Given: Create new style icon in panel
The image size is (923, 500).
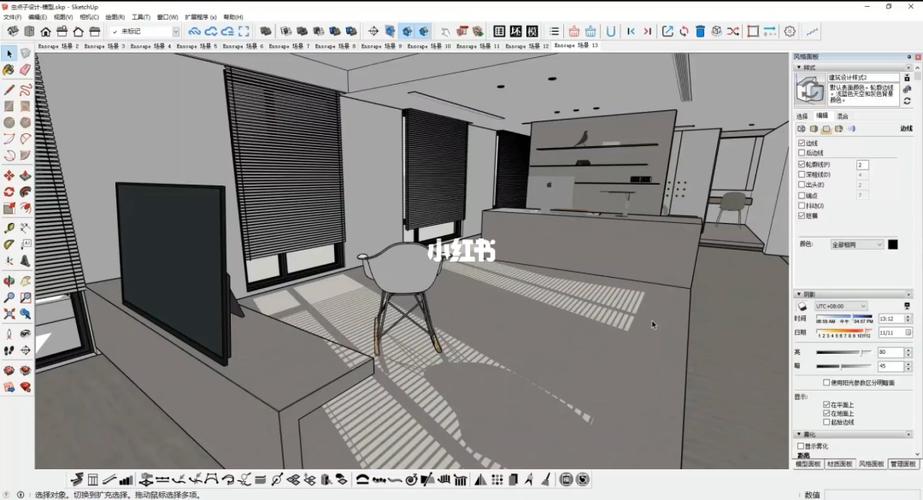Looking at the screenshot, I should (907, 90).
